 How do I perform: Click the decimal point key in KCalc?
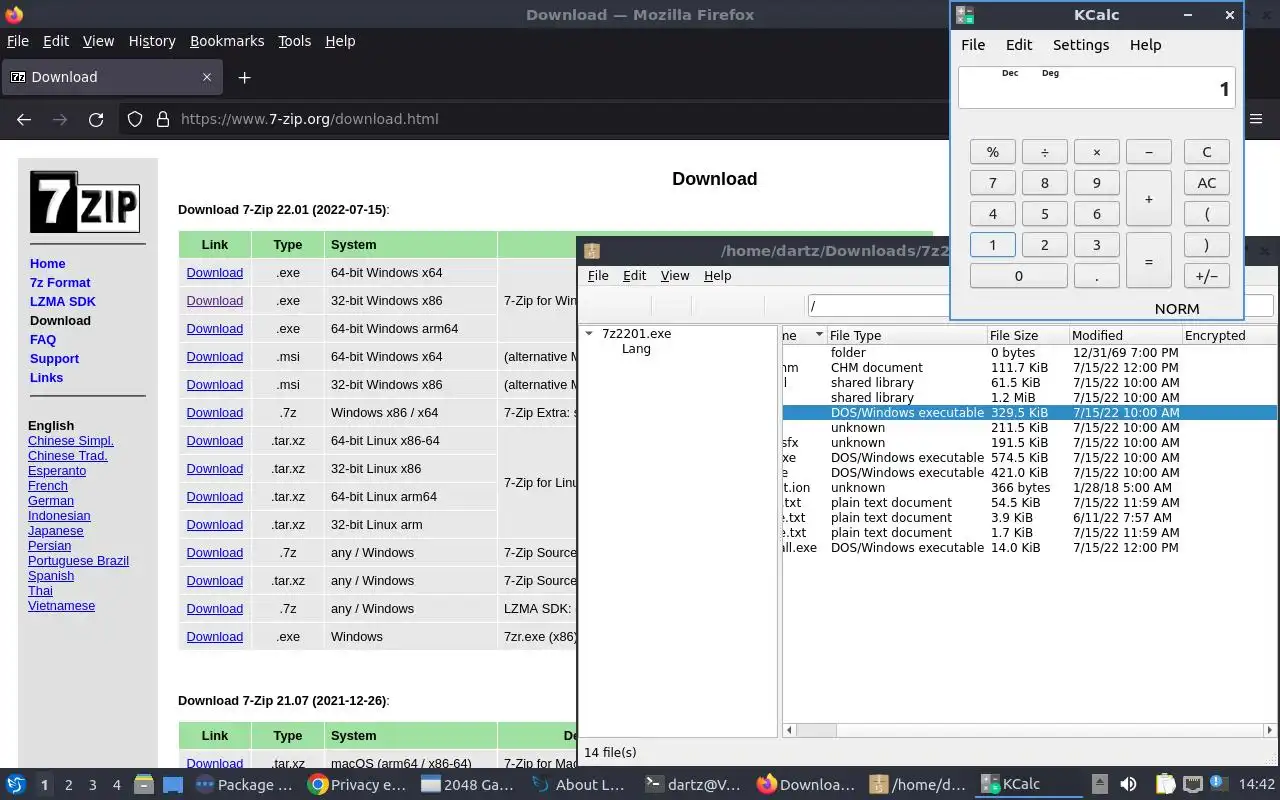1096,276
